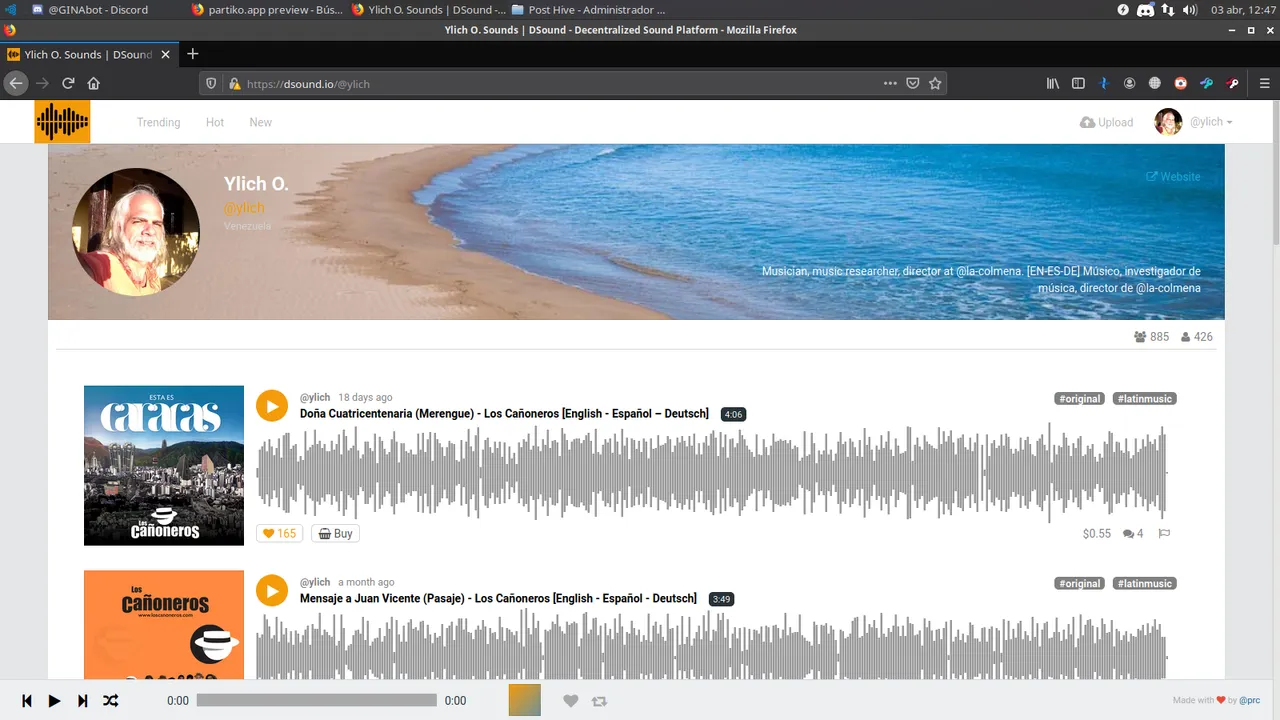Image resolution: width=1280 pixels, height=720 pixels.
Task: Toggle the reblog icon in the player
Action: click(x=599, y=701)
